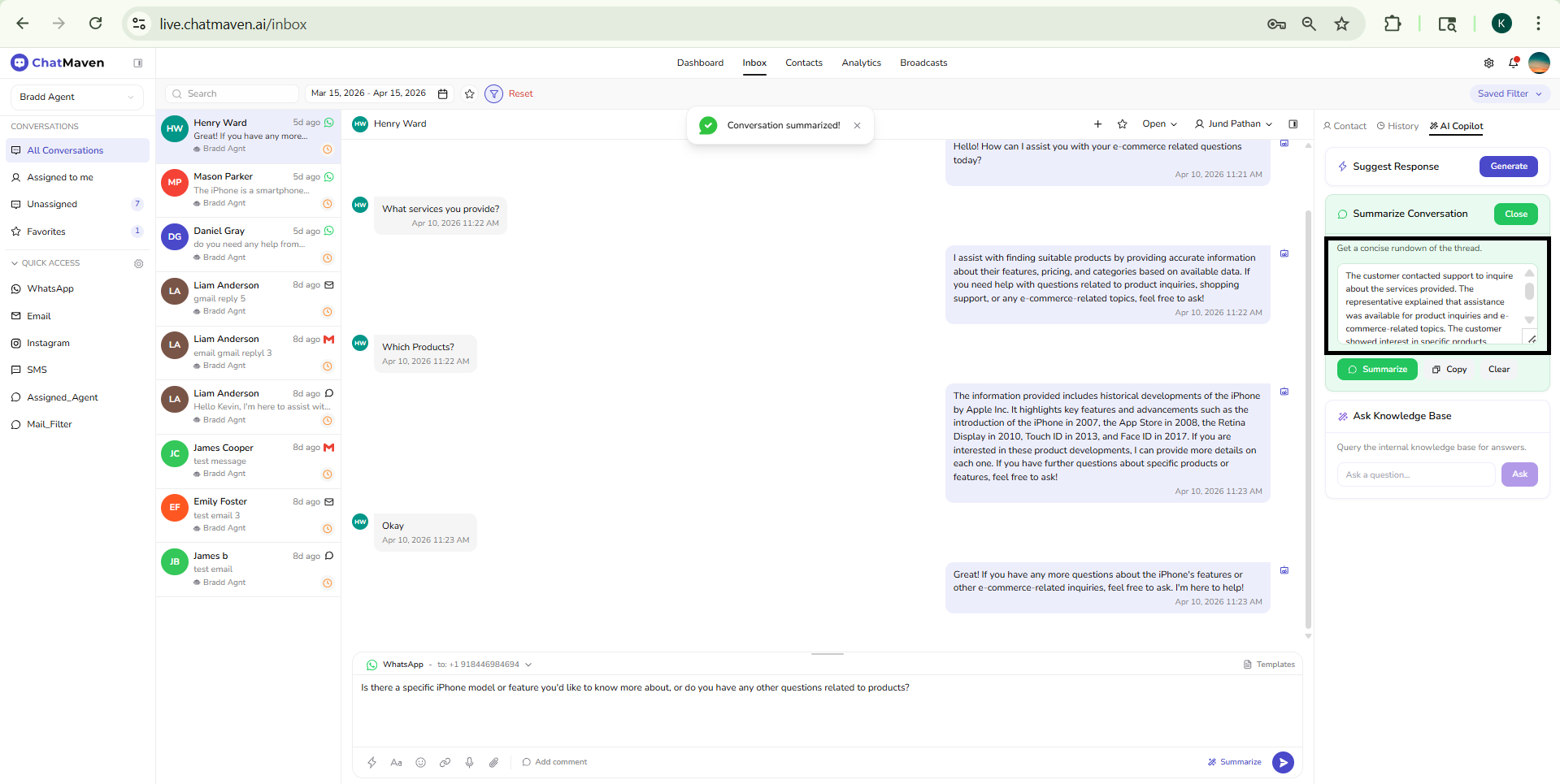
Task: Click the Ask a question input field
Action: point(1415,474)
